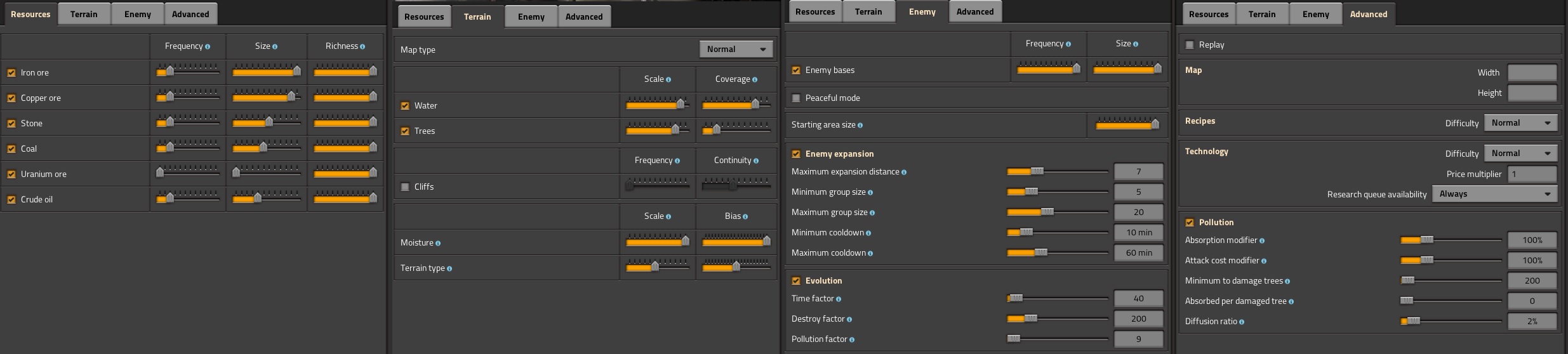Uncheck the Iron ore checkbox
1568x354 pixels.
click(11, 73)
